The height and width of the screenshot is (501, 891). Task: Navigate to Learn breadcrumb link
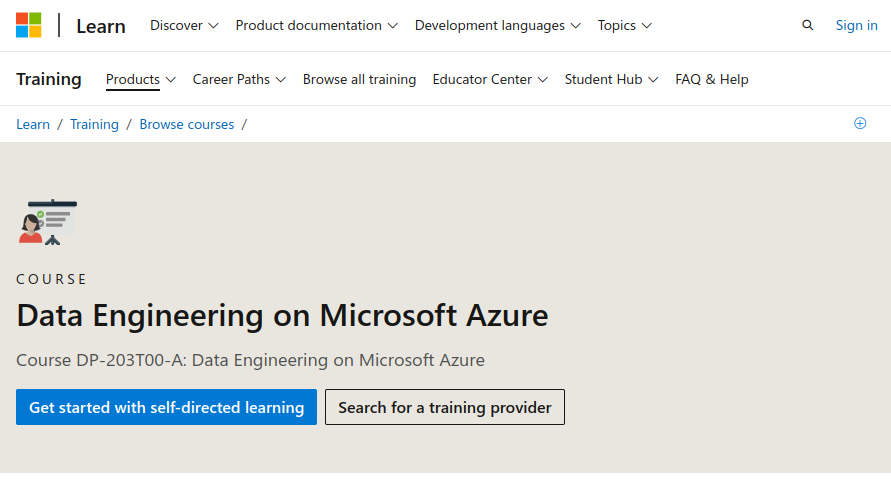tap(33, 124)
